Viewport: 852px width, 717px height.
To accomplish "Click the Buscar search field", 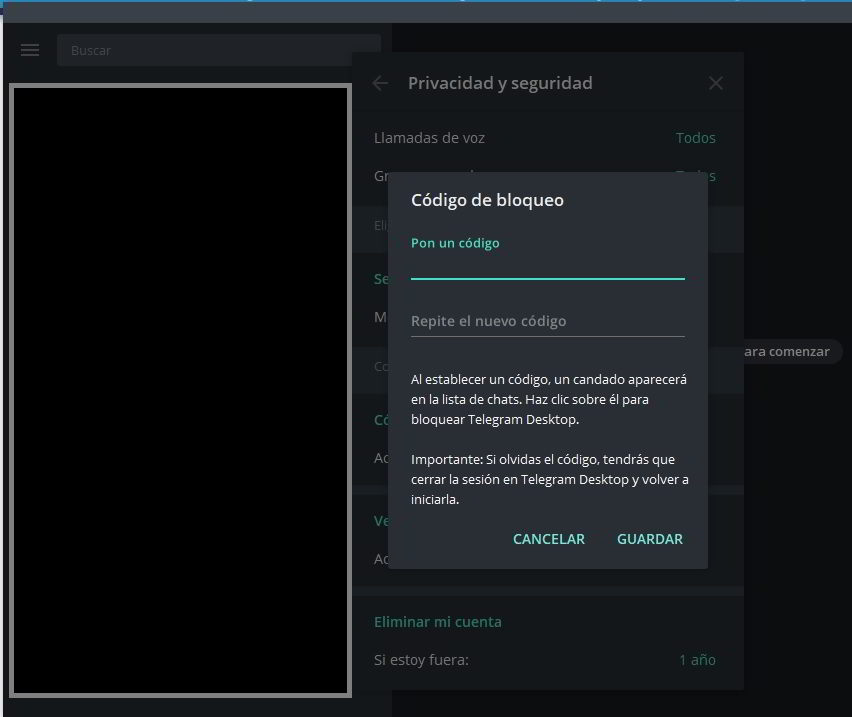I will click(x=218, y=50).
